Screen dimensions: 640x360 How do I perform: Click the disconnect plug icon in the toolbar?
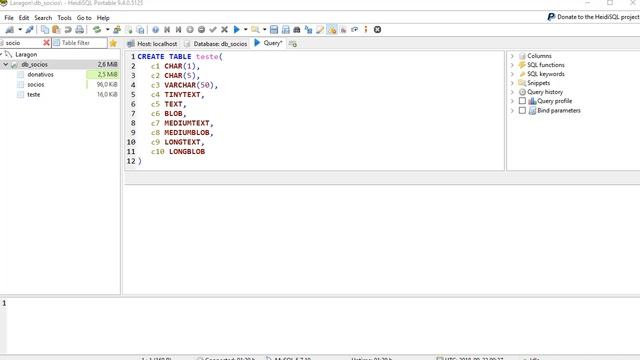click(29, 30)
